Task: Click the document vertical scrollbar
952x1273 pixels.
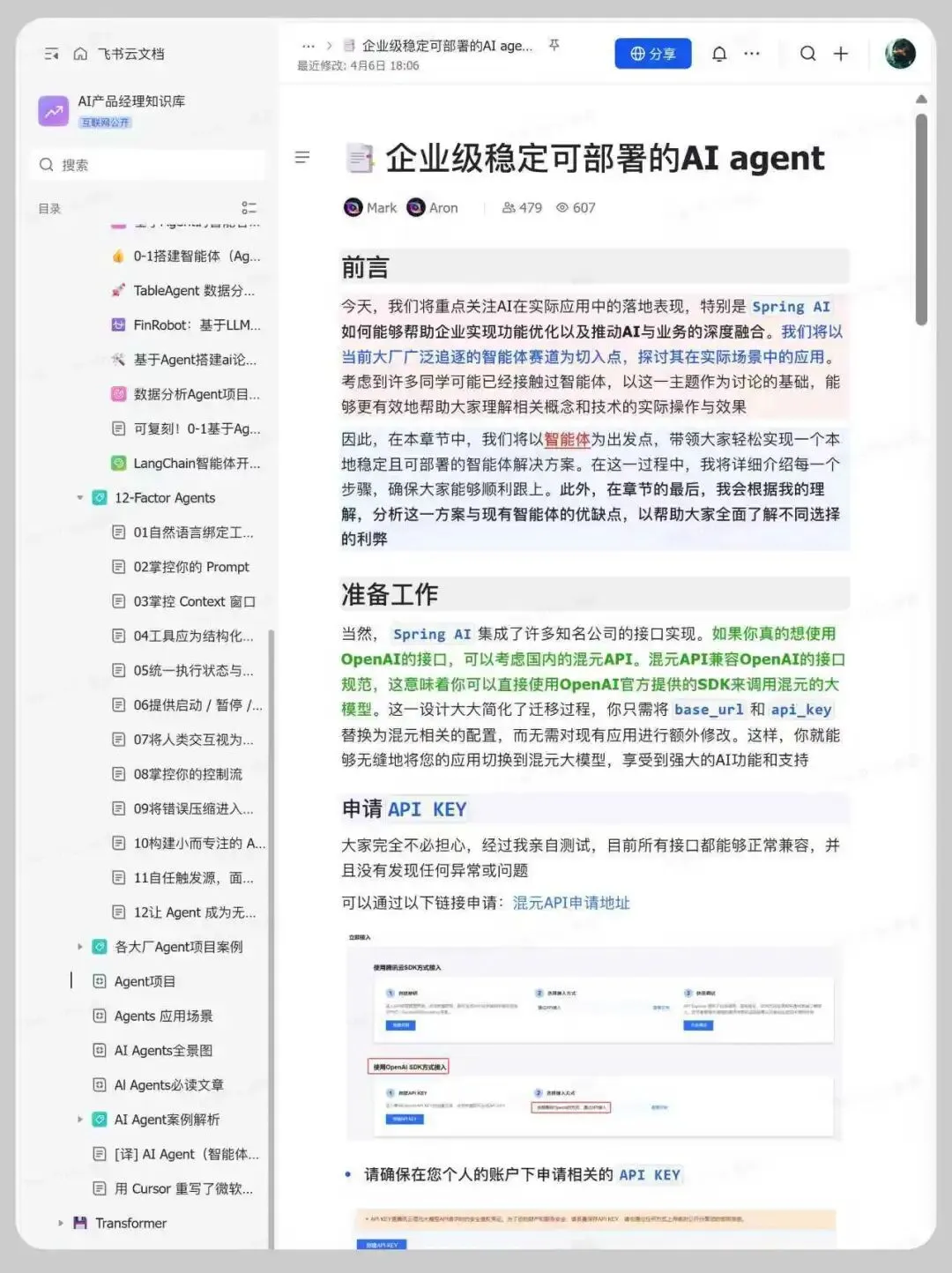Action: (x=921, y=220)
